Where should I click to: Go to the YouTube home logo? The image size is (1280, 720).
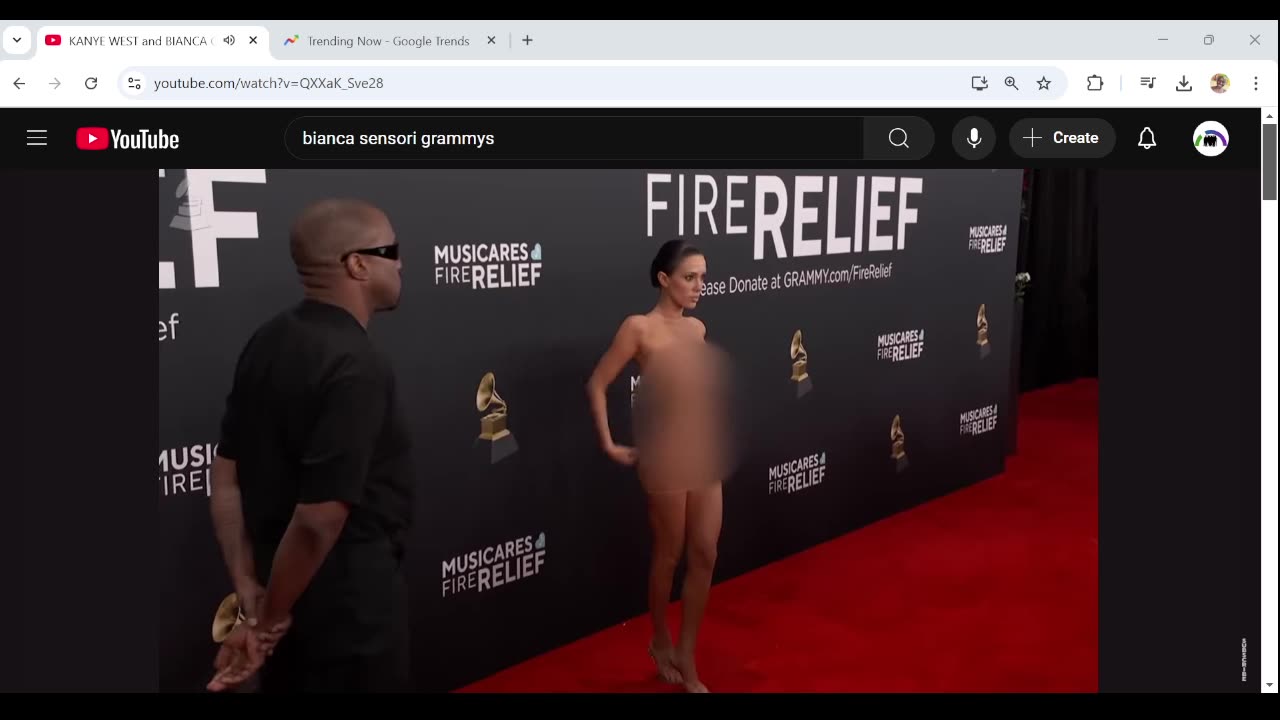[127, 139]
